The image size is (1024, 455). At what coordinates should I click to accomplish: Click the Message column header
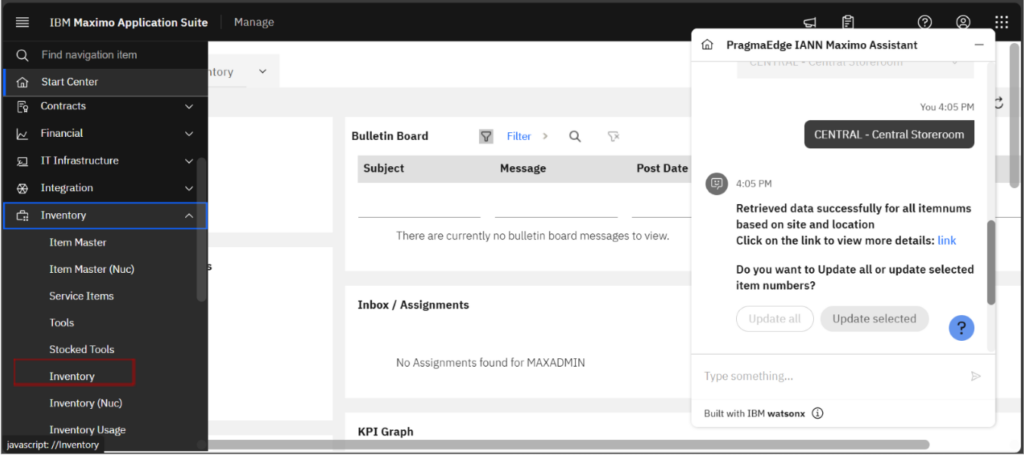pyautogui.click(x=522, y=168)
